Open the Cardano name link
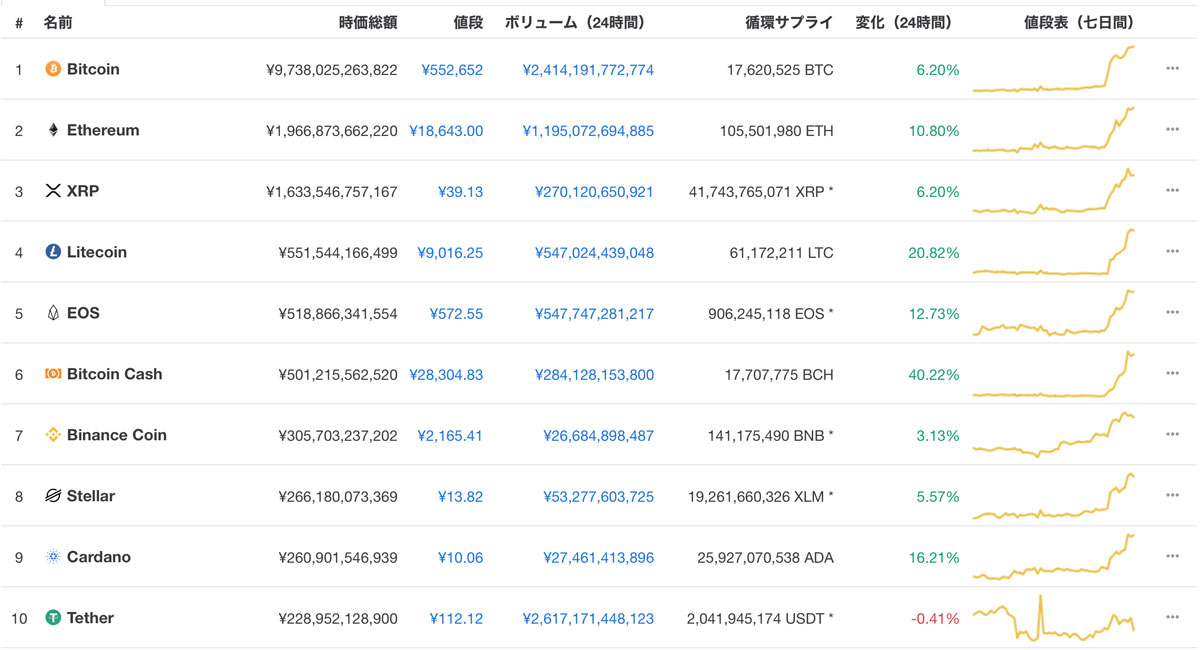 point(99,557)
